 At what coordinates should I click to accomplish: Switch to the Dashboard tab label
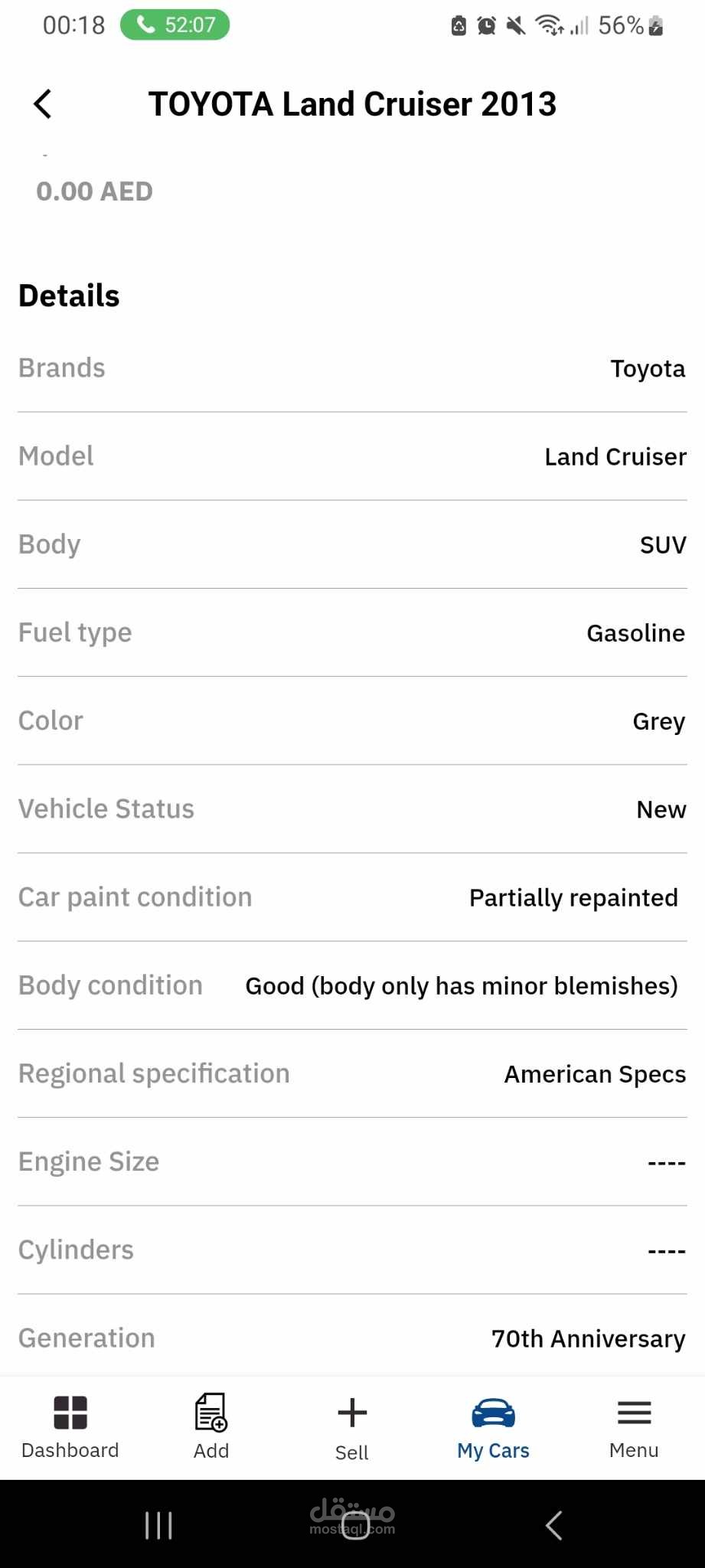click(70, 1450)
